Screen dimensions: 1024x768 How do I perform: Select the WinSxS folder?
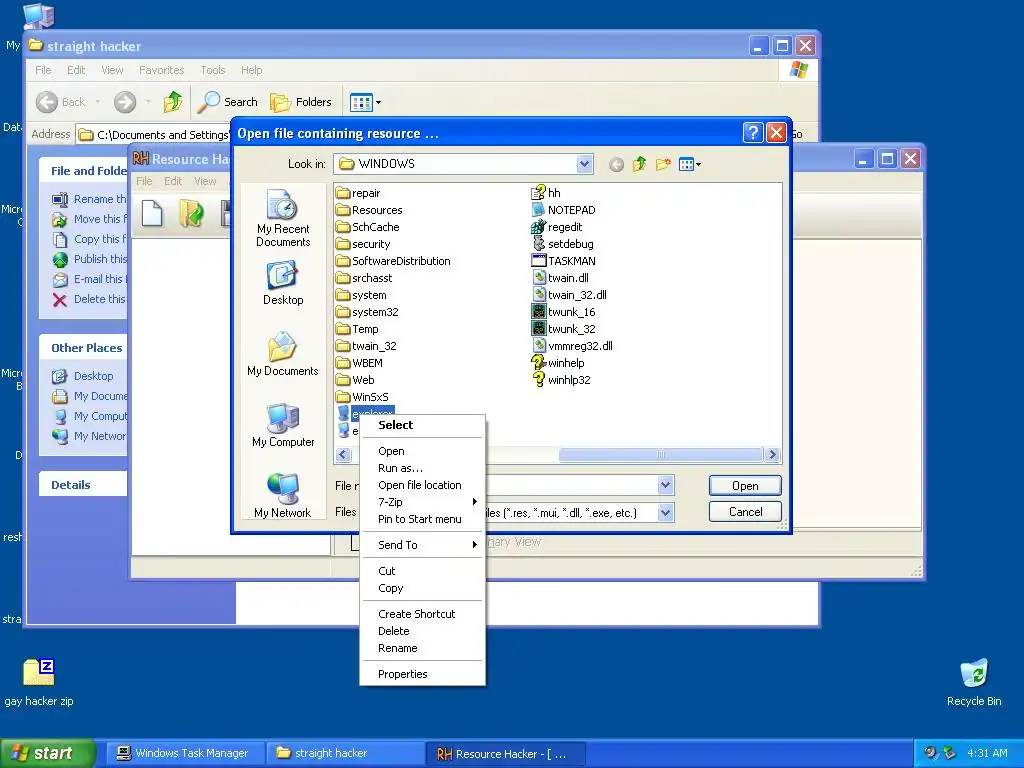click(x=362, y=396)
